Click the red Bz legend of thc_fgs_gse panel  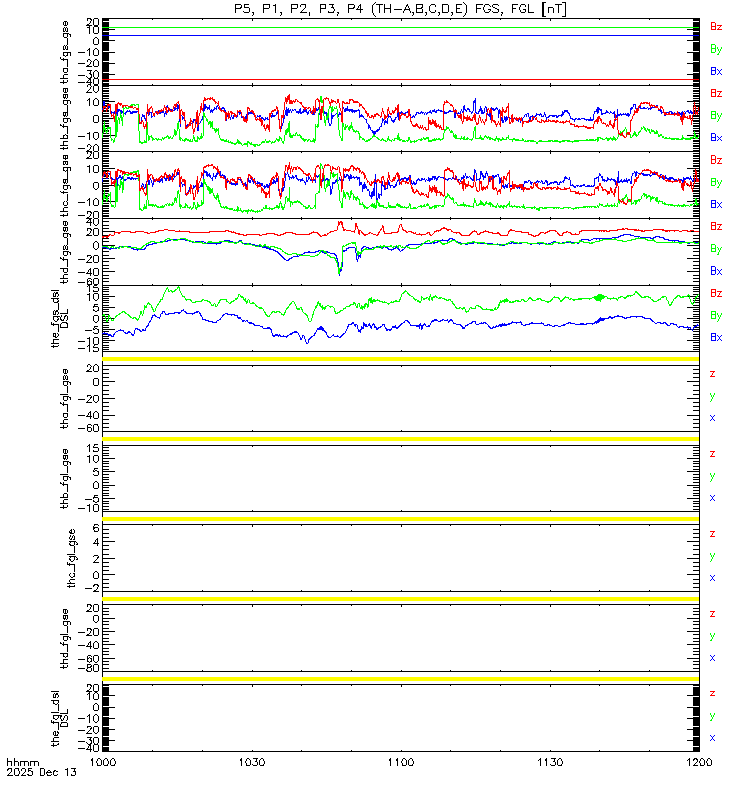pyautogui.click(x=716, y=160)
